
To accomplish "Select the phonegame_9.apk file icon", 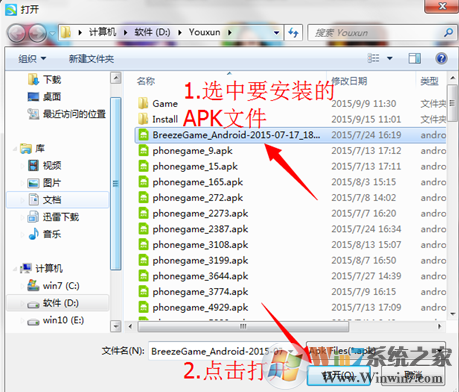I will point(143,151).
